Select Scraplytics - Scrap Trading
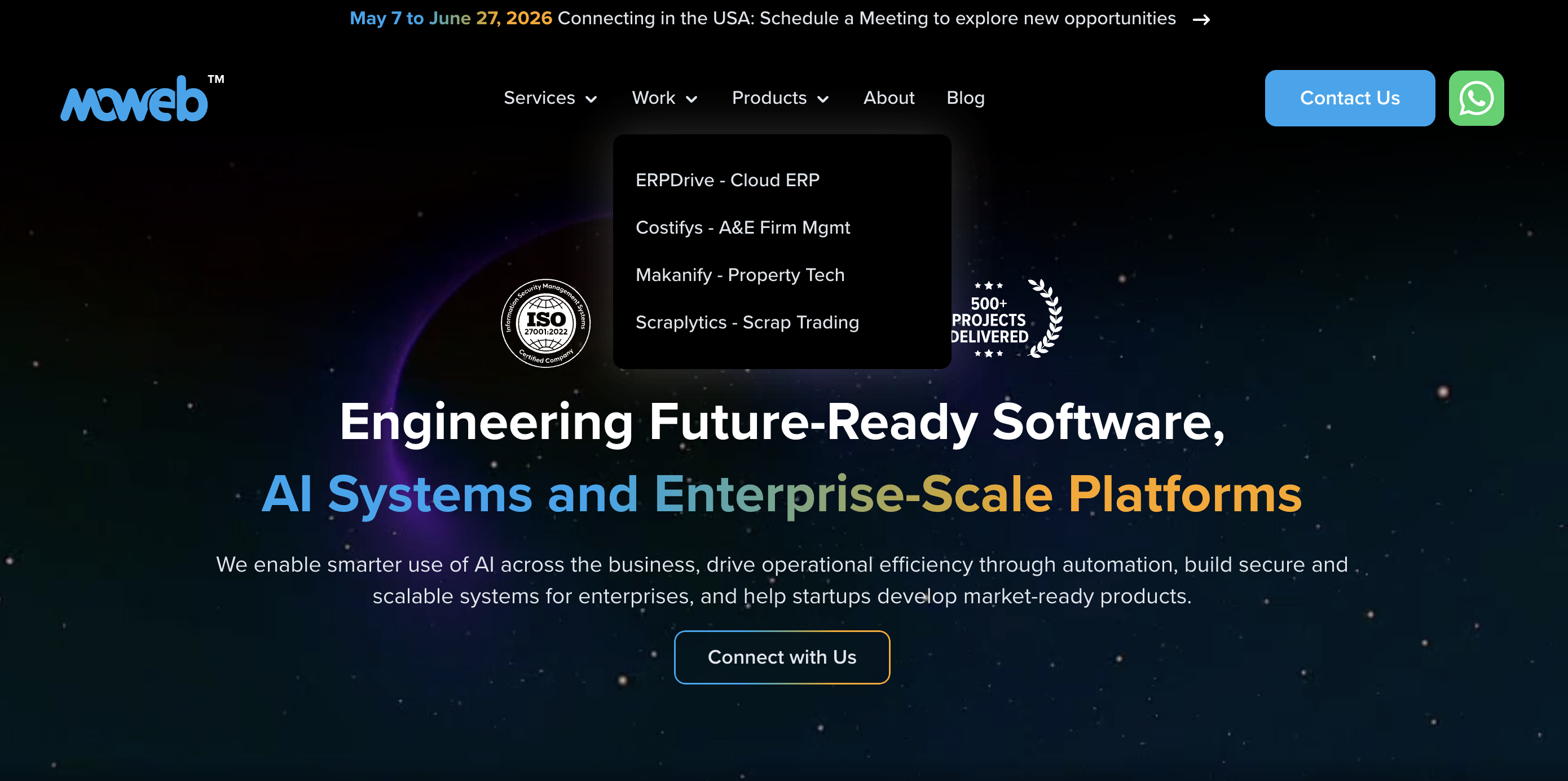The image size is (1568, 781). tap(747, 323)
